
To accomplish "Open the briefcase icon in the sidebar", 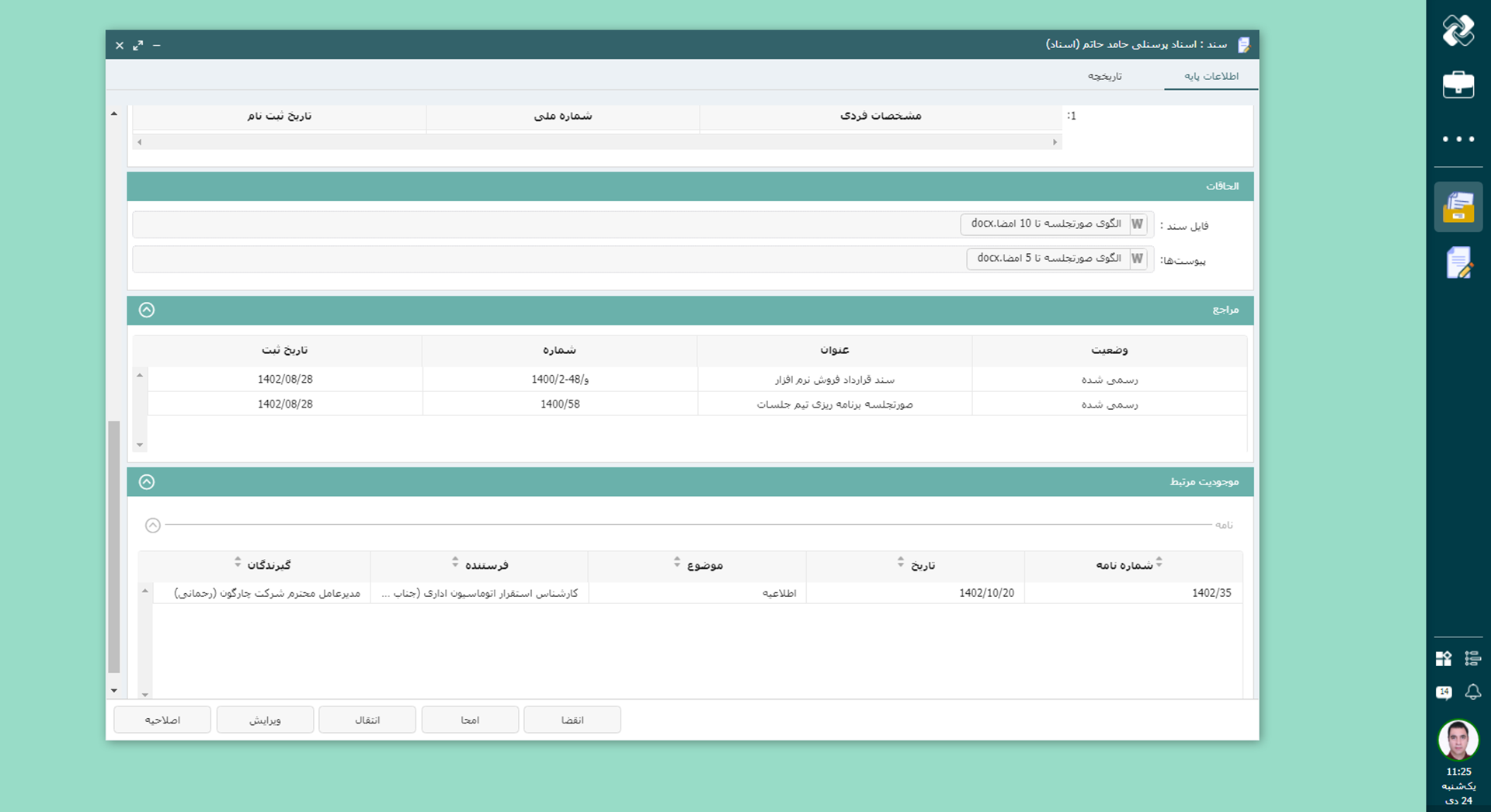I will point(1458,85).
